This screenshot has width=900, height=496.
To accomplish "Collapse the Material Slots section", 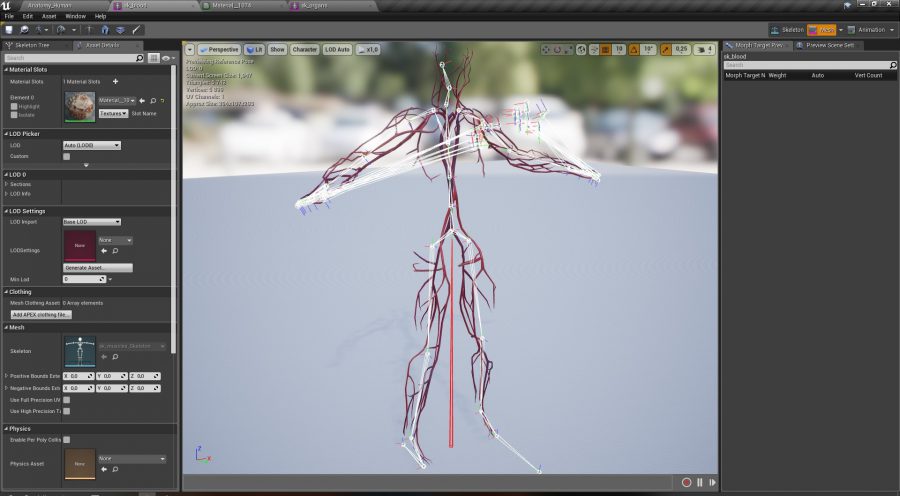I will (6, 69).
